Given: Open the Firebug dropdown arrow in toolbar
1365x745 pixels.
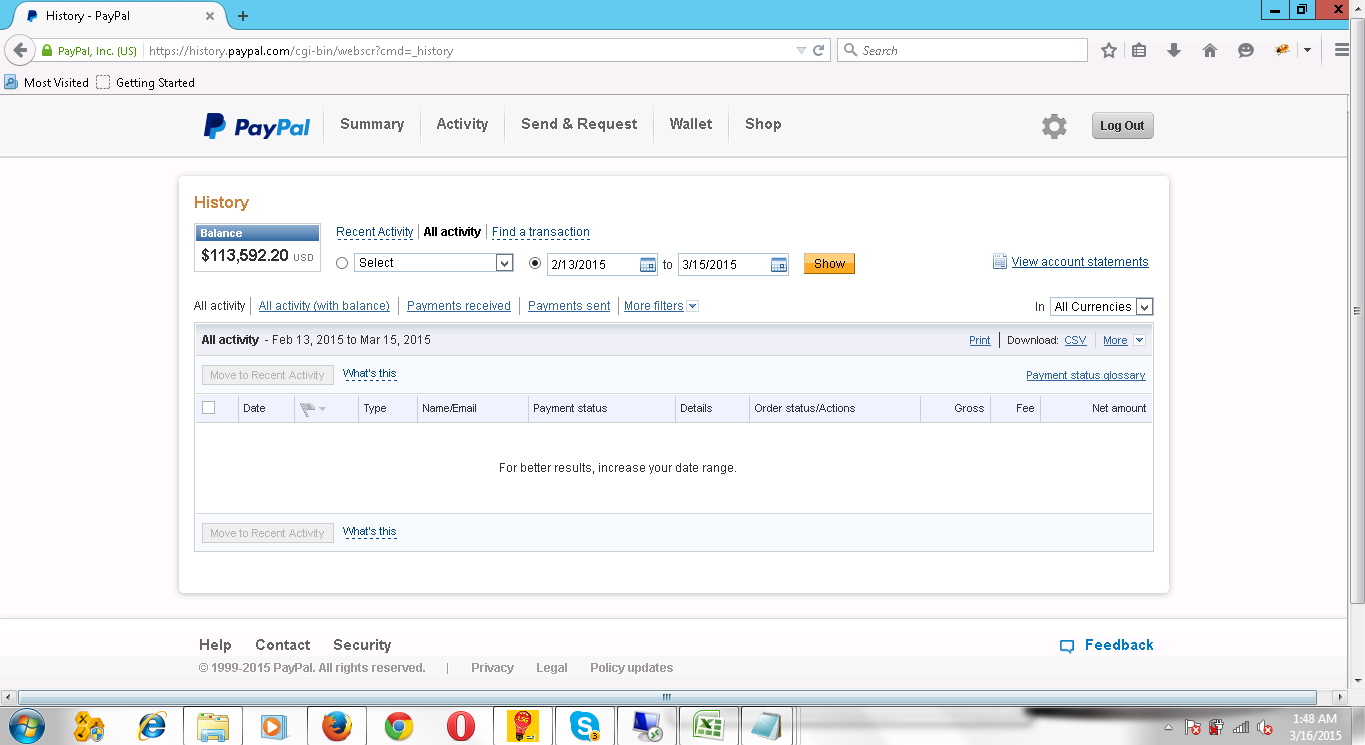Looking at the screenshot, I should (x=1307, y=50).
